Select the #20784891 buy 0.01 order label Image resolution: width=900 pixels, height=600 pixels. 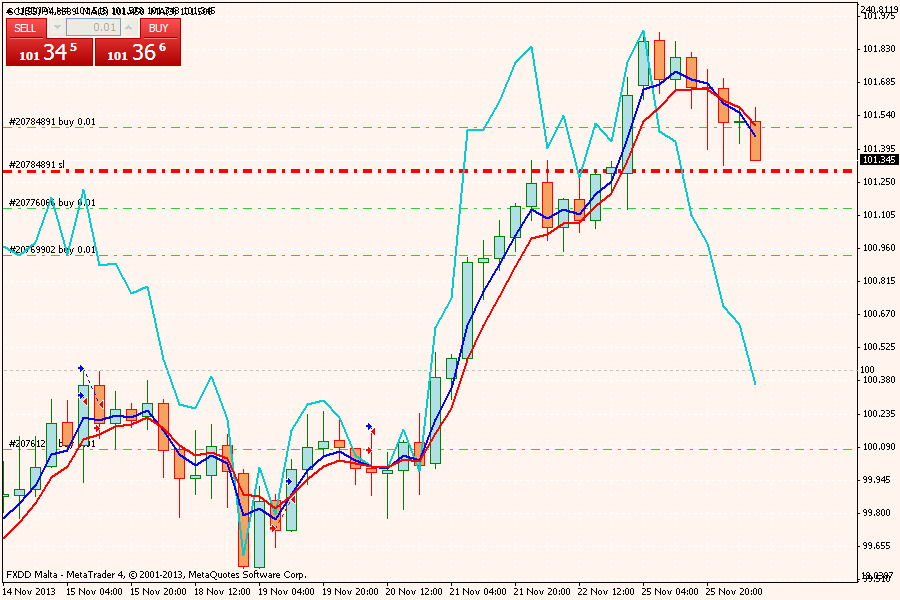tap(52, 122)
